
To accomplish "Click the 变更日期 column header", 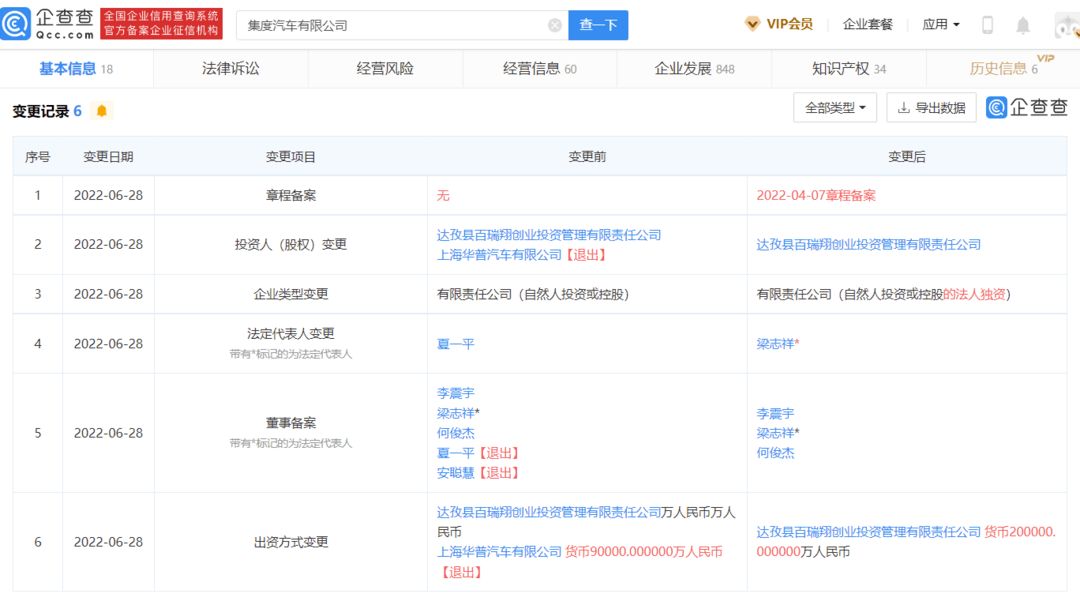I will pyautogui.click(x=108, y=157).
